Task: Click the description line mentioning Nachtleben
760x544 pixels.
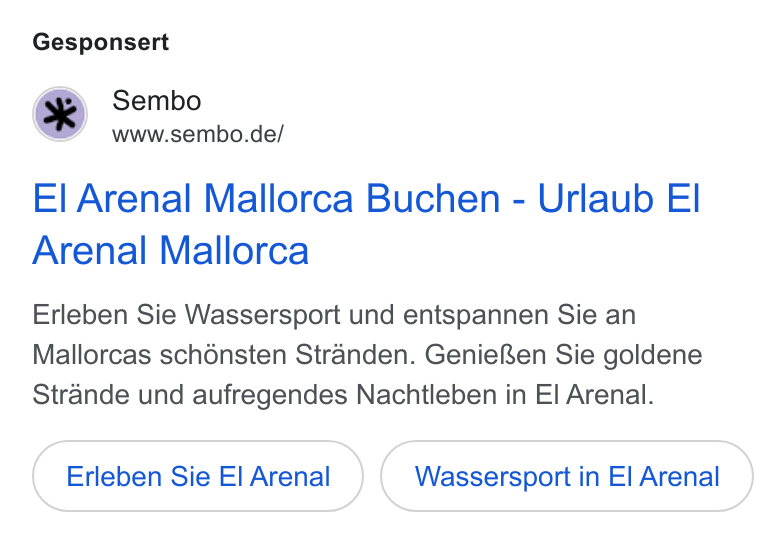Action: [343, 395]
